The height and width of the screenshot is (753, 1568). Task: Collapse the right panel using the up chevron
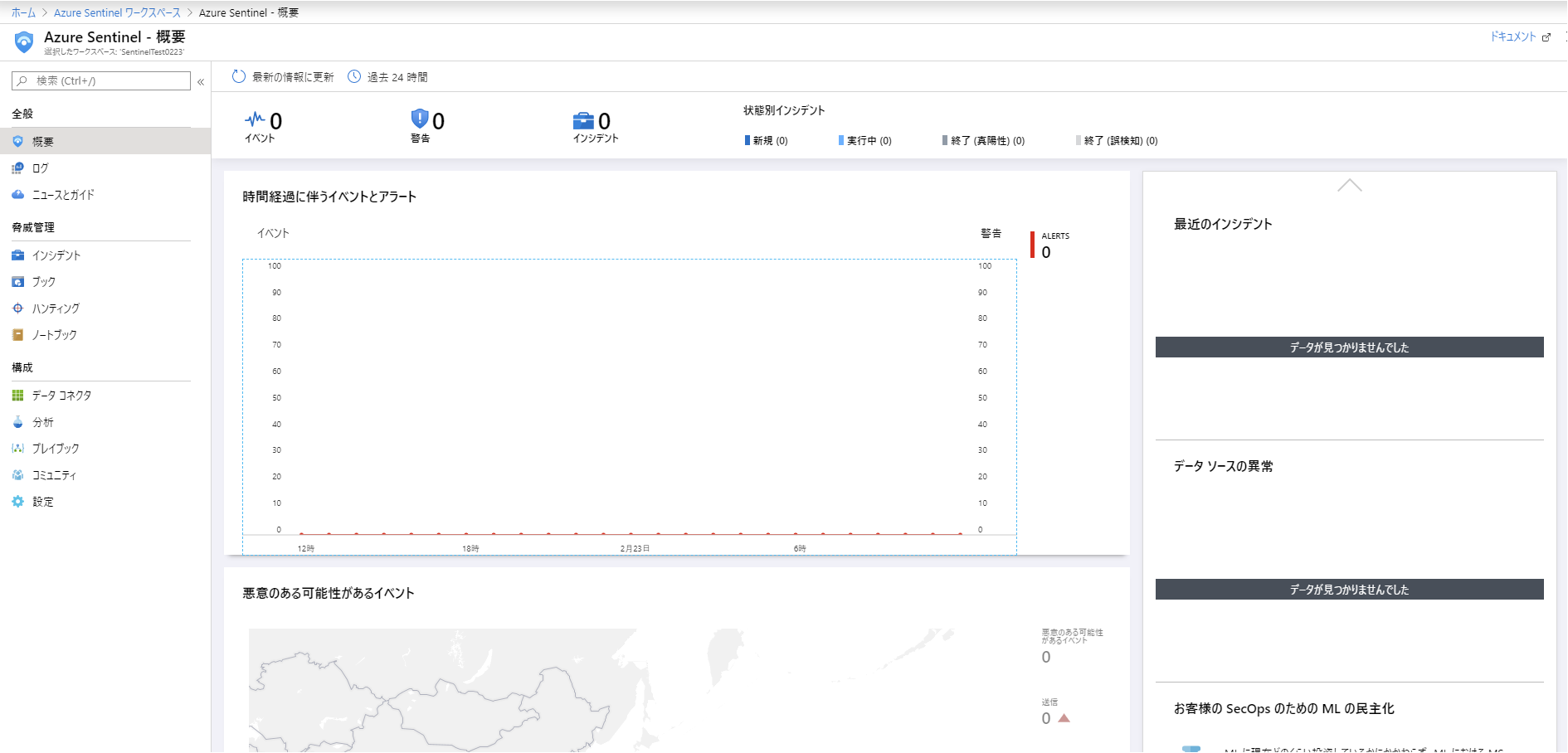[x=1350, y=185]
